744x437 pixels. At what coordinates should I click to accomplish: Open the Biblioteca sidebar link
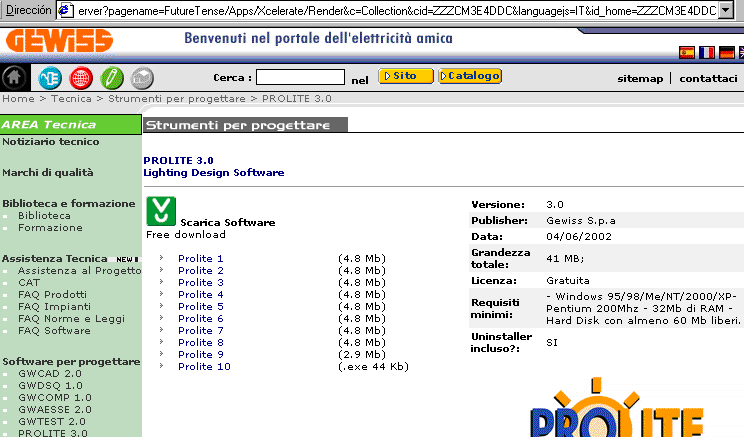(x=44, y=216)
